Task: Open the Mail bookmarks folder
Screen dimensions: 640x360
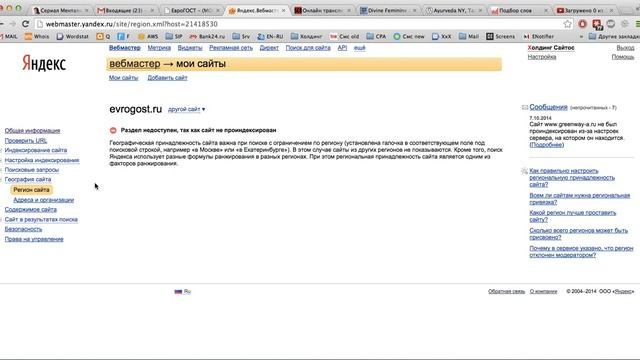Action: 469,36
